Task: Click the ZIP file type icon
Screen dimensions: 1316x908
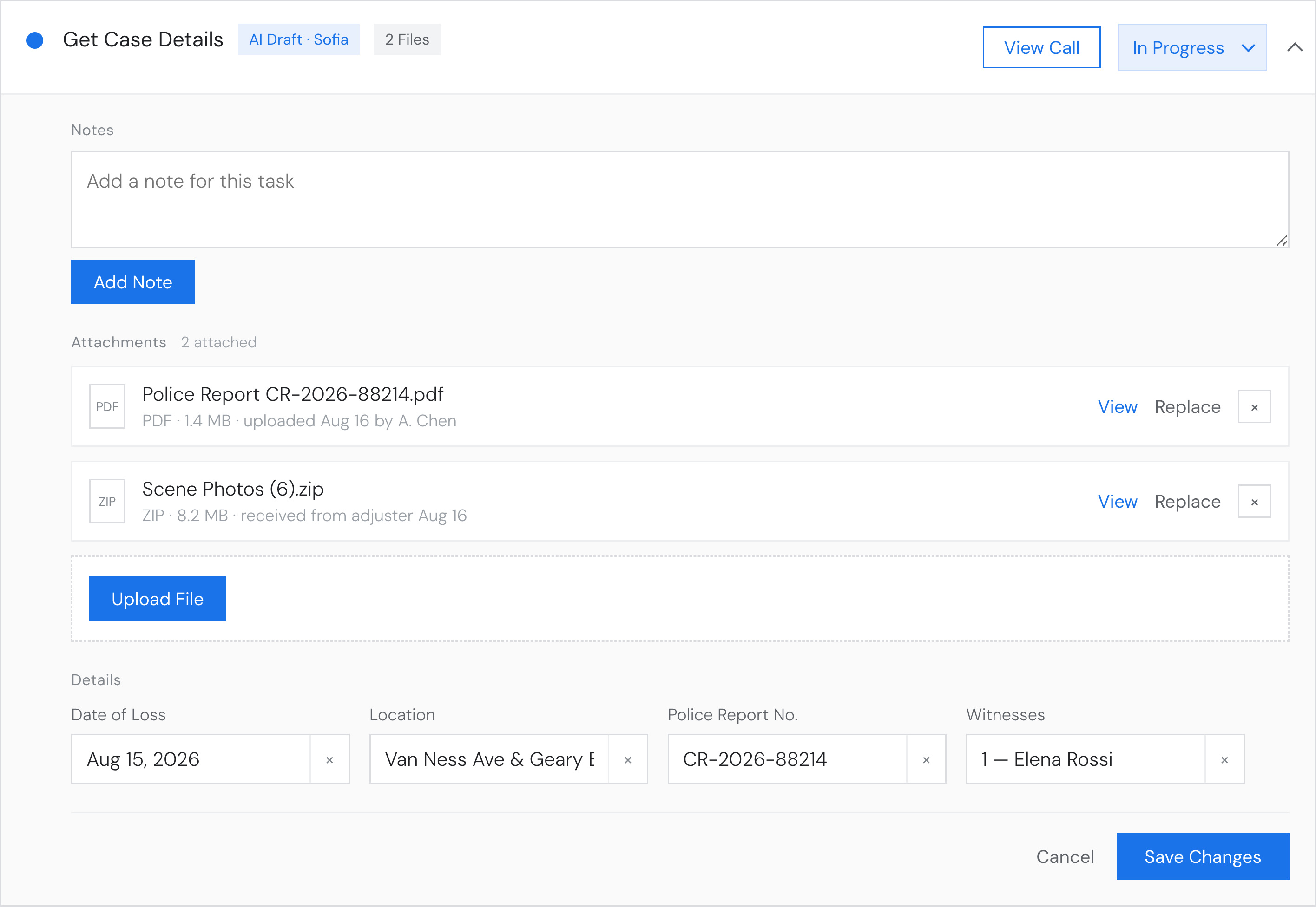Action: click(107, 501)
